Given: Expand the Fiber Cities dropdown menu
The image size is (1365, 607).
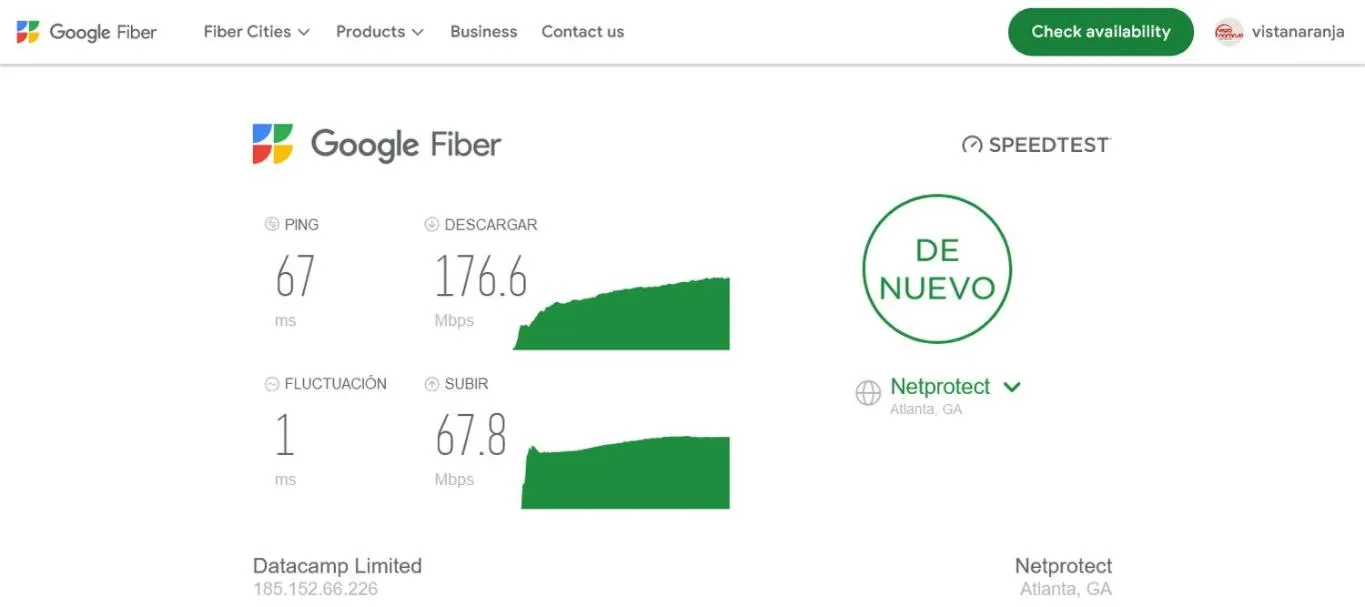Looking at the screenshot, I should point(256,32).
